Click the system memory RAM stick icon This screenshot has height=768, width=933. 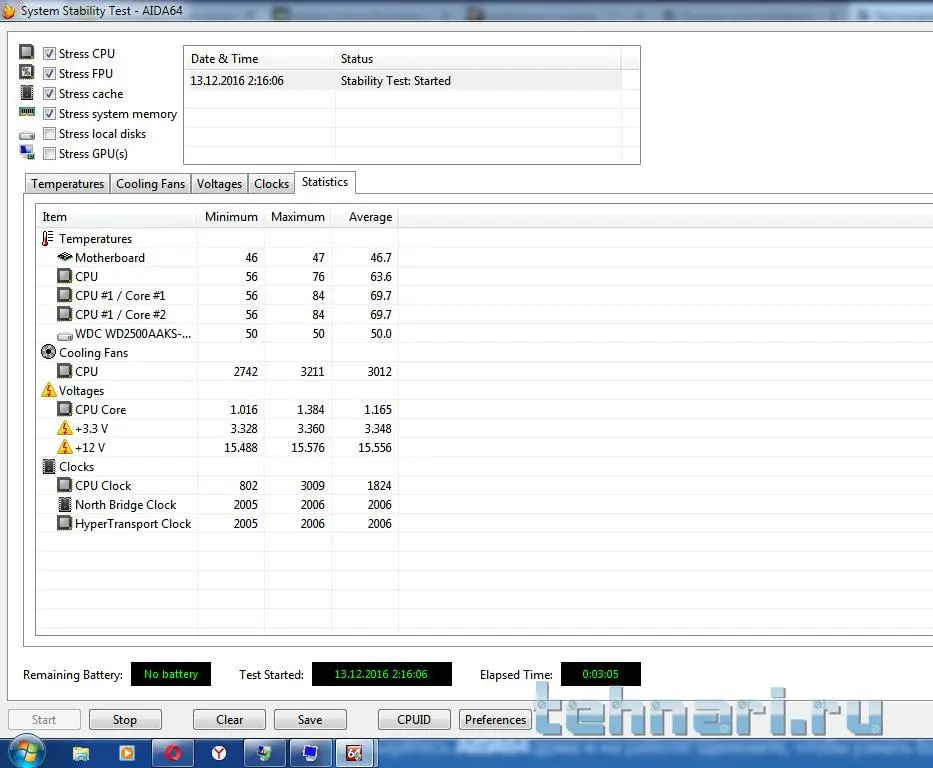27,112
